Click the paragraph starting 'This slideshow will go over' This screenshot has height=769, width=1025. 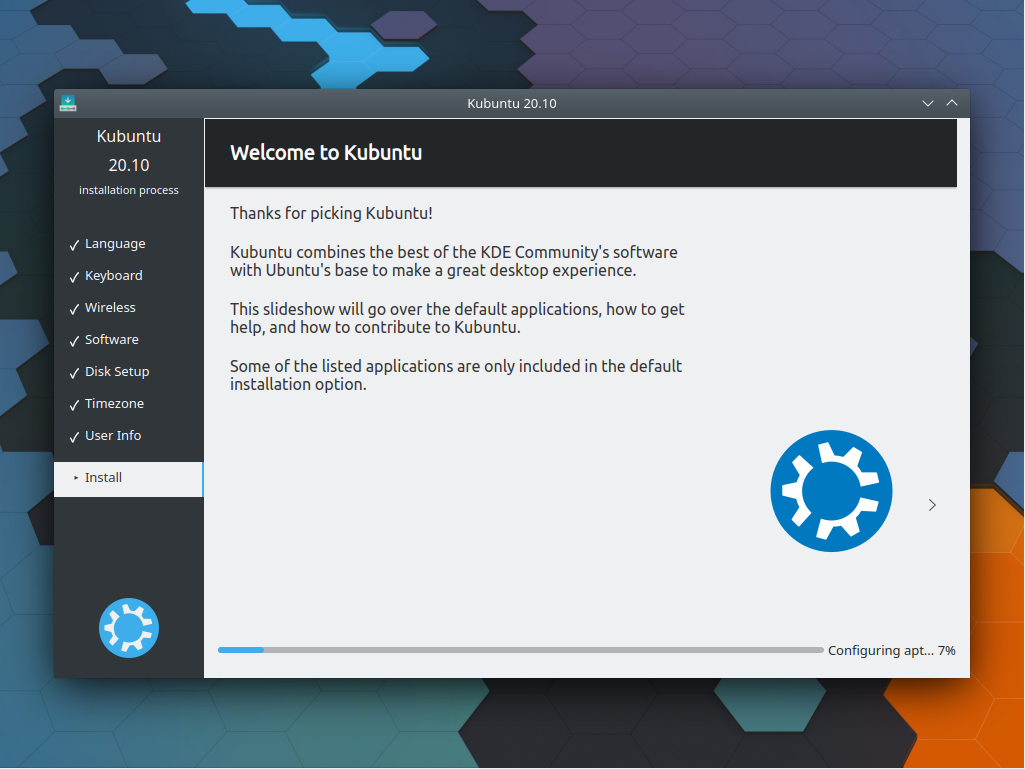click(457, 318)
